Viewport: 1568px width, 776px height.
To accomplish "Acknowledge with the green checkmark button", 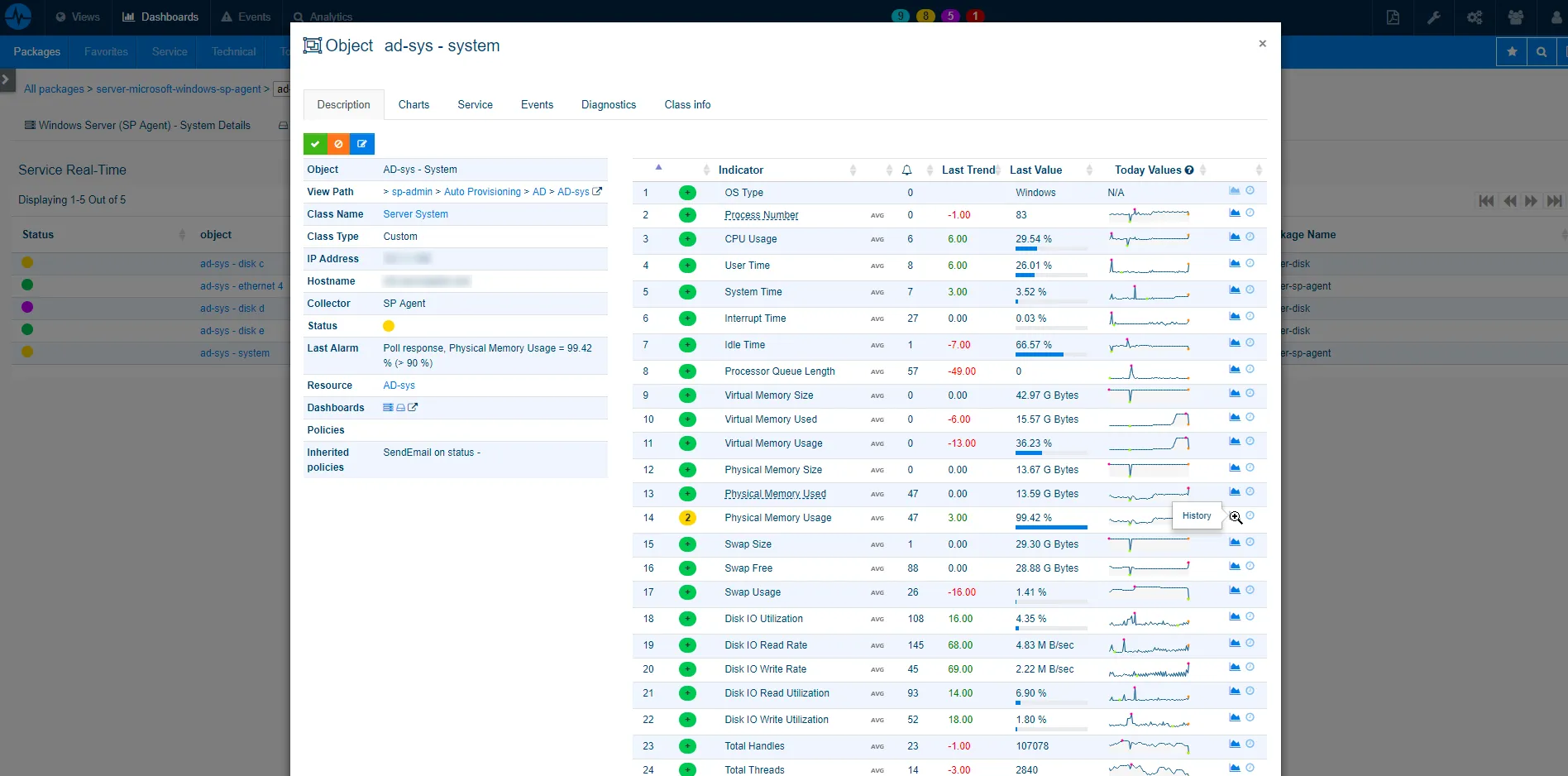I will coord(314,143).
